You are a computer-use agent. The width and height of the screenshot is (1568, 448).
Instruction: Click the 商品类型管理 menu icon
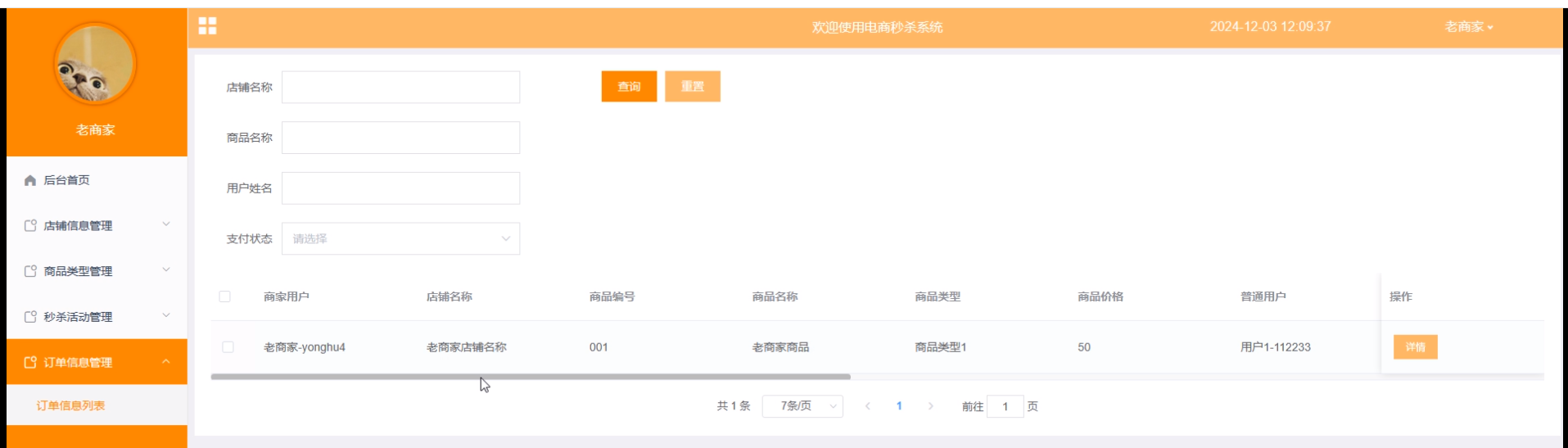coord(30,271)
